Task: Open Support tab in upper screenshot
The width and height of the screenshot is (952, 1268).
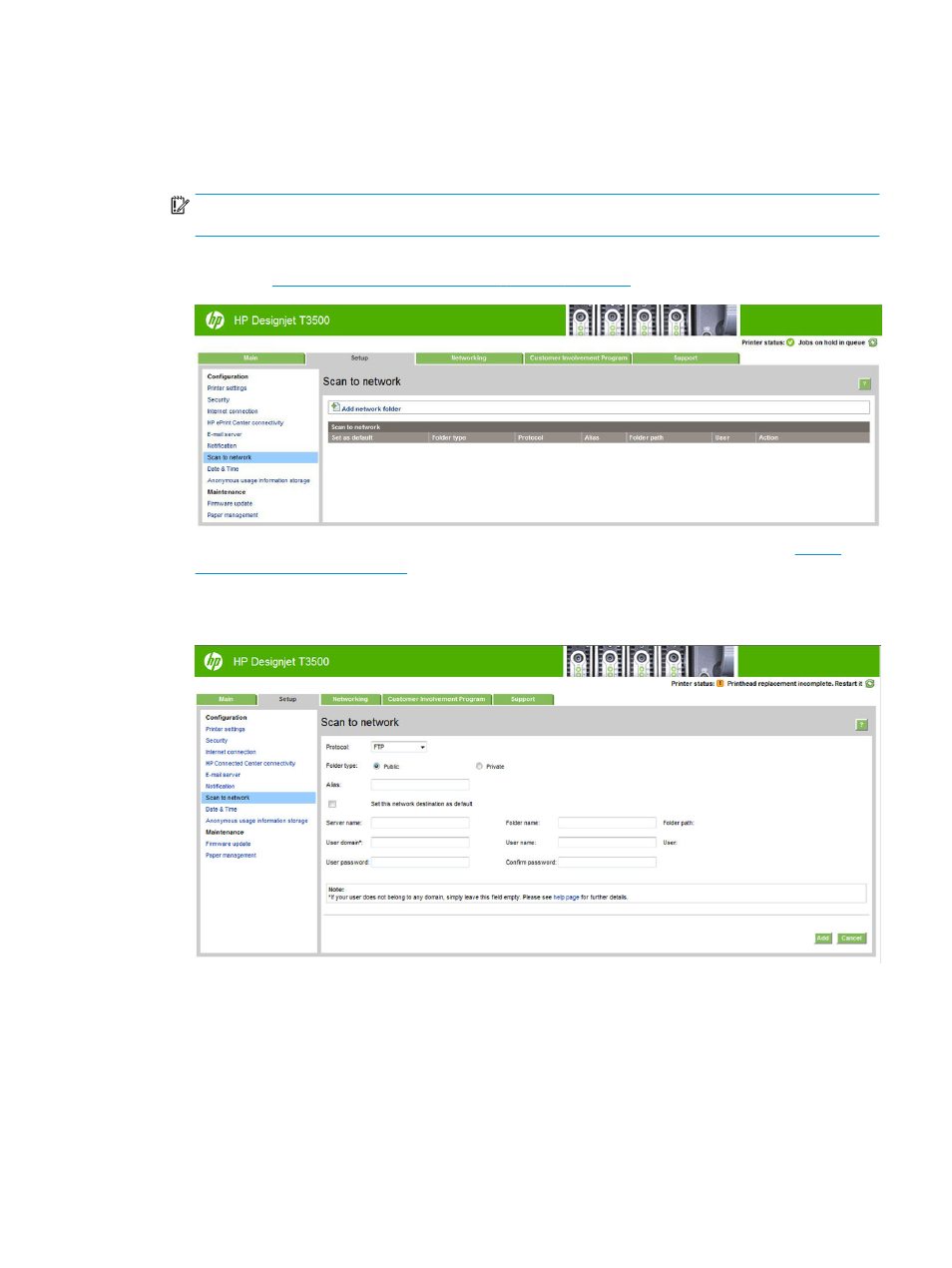Action: click(x=686, y=358)
